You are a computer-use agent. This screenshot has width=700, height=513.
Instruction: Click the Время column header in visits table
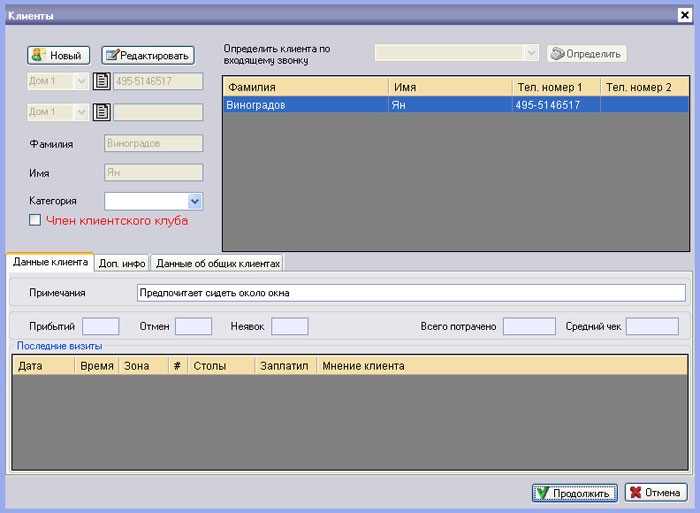coord(96,366)
